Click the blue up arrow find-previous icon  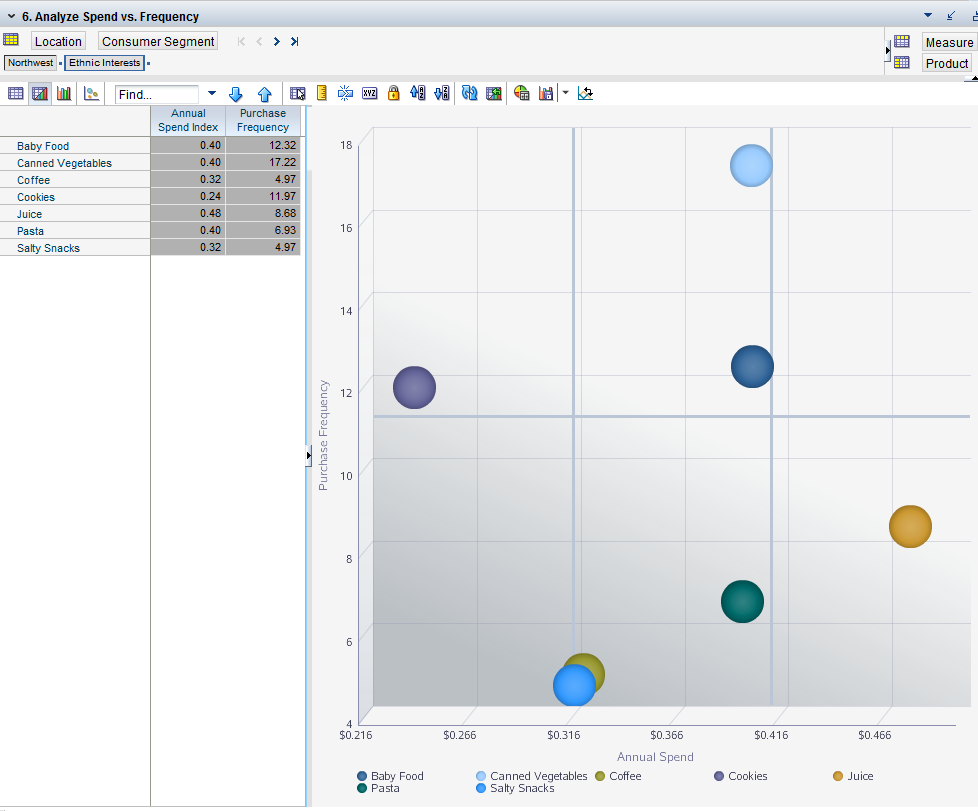pos(265,94)
